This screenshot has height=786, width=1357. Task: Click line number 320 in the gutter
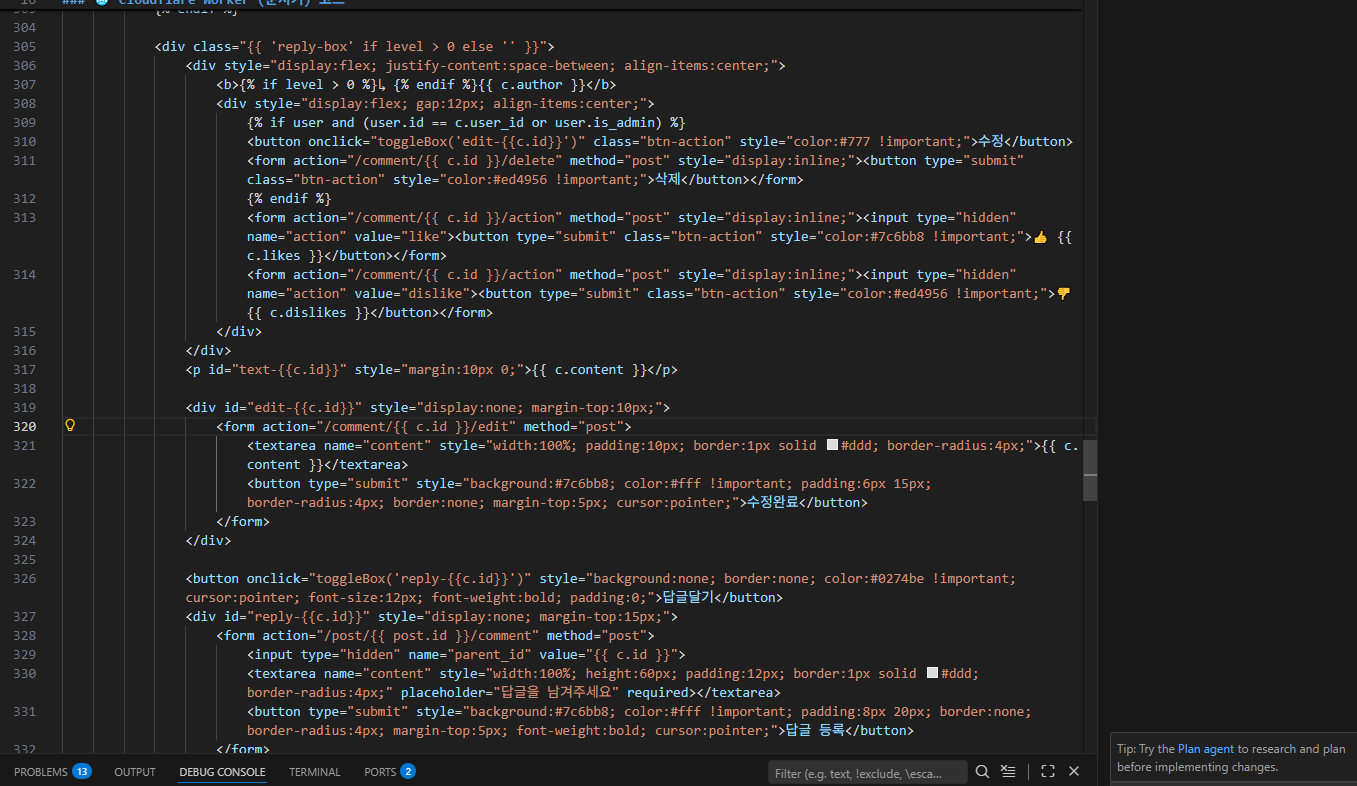pyautogui.click(x=25, y=426)
